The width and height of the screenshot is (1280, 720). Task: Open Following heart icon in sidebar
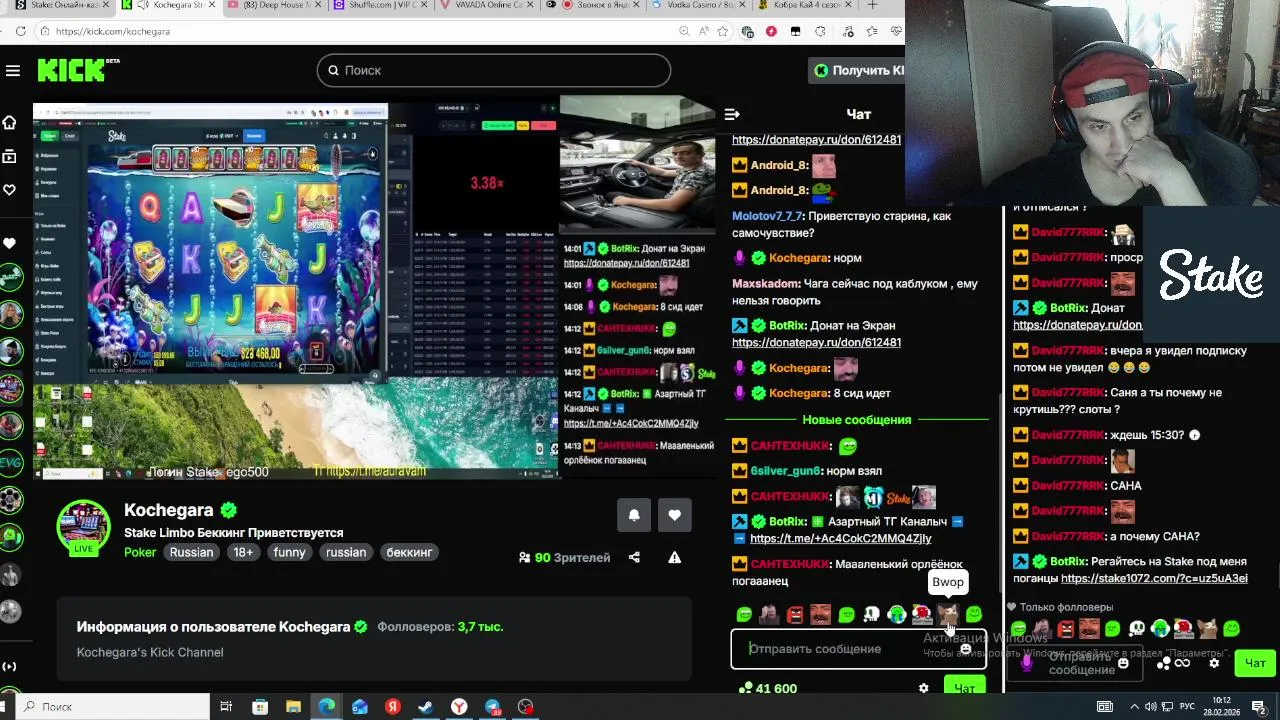coord(10,190)
